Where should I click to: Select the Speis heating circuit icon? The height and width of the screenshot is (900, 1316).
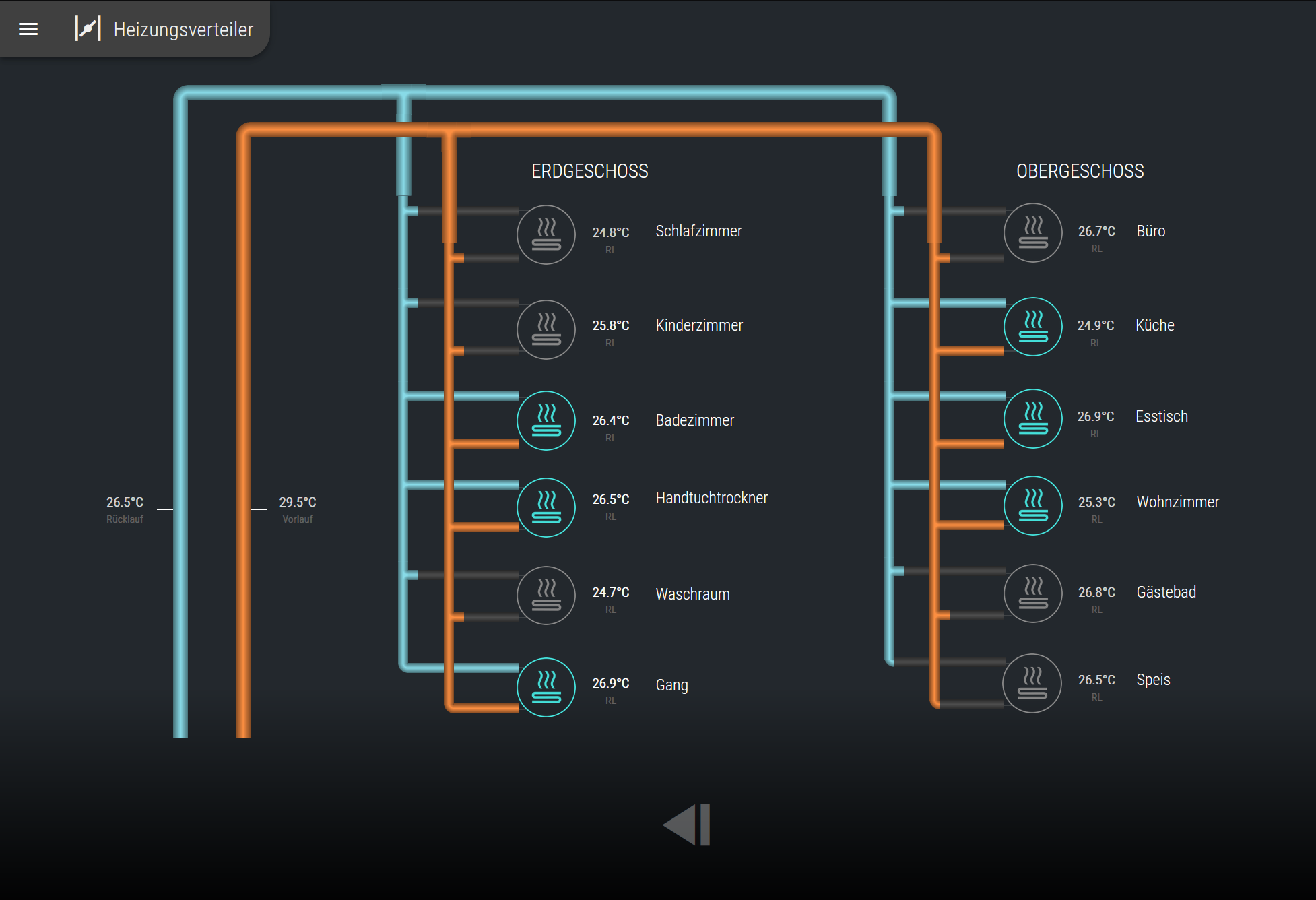point(1032,683)
